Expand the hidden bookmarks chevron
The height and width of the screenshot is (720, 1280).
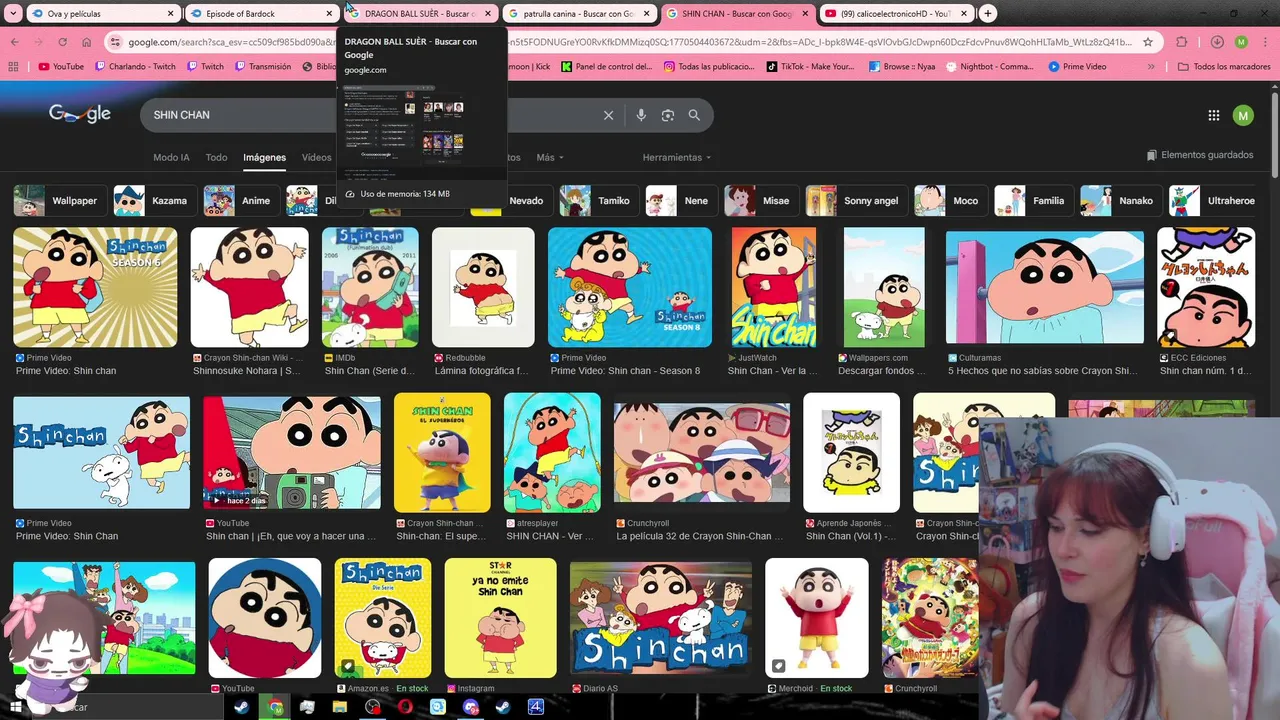[x=1152, y=67]
